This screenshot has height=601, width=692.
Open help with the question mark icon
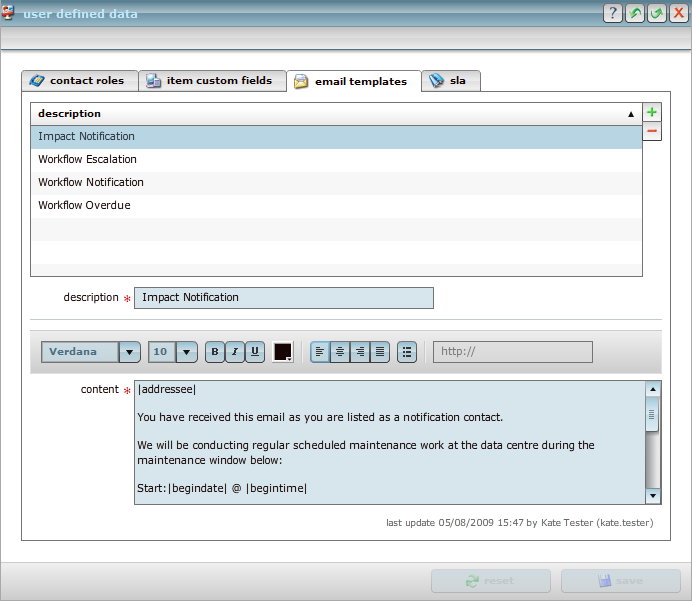(x=613, y=13)
